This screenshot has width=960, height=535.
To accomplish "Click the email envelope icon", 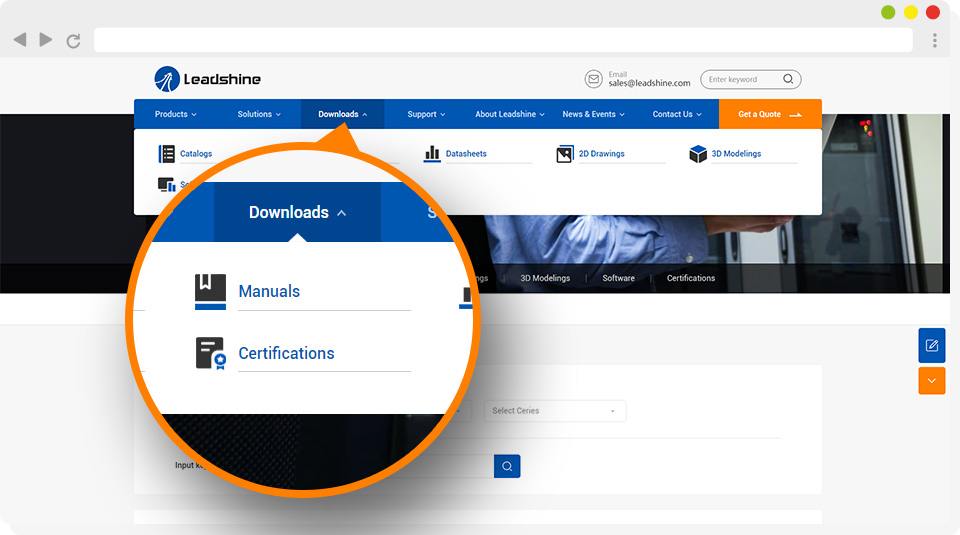I will tap(593, 79).
